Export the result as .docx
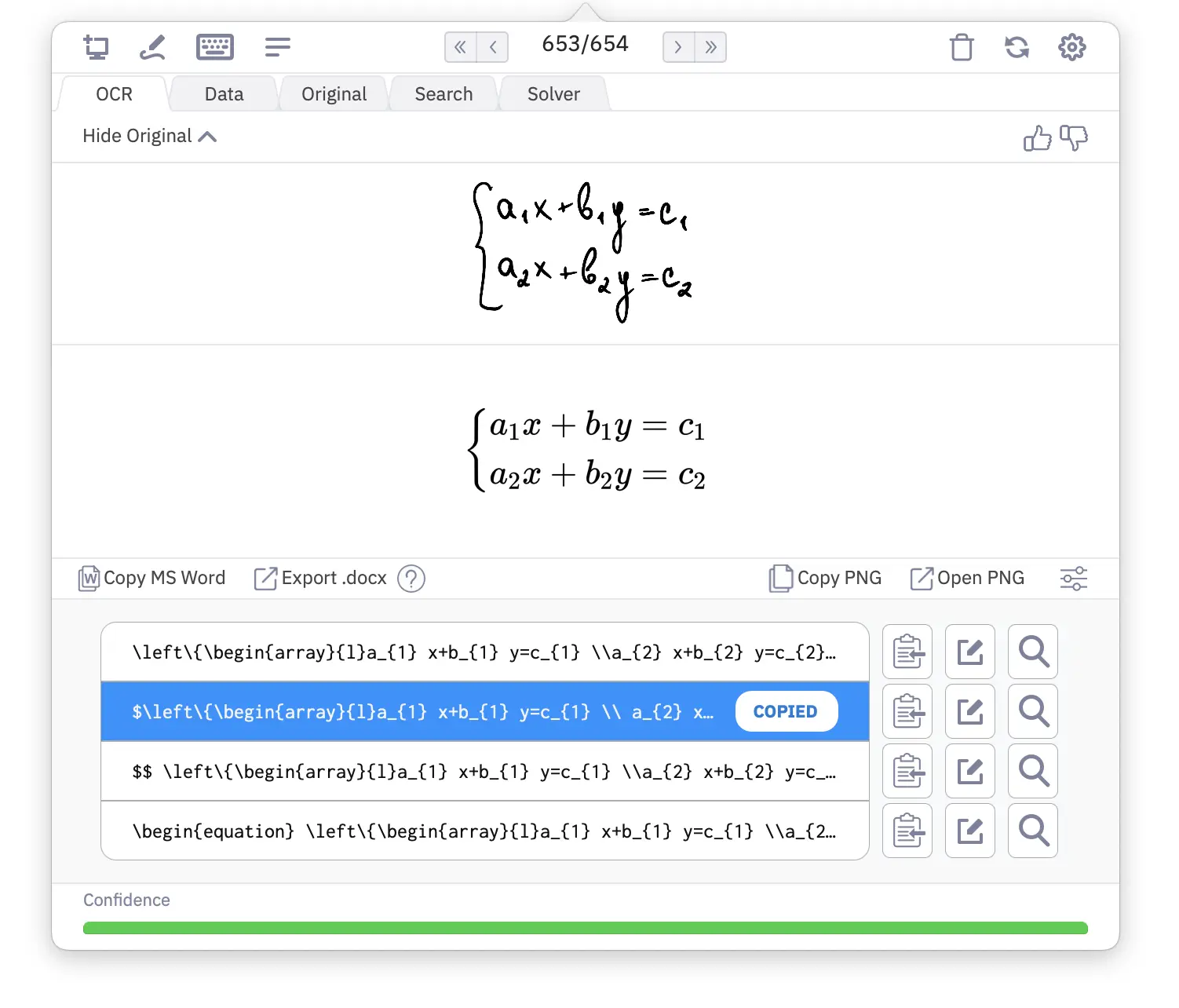This screenshot has width=1179, height=1008. click(x=323, y=579)
